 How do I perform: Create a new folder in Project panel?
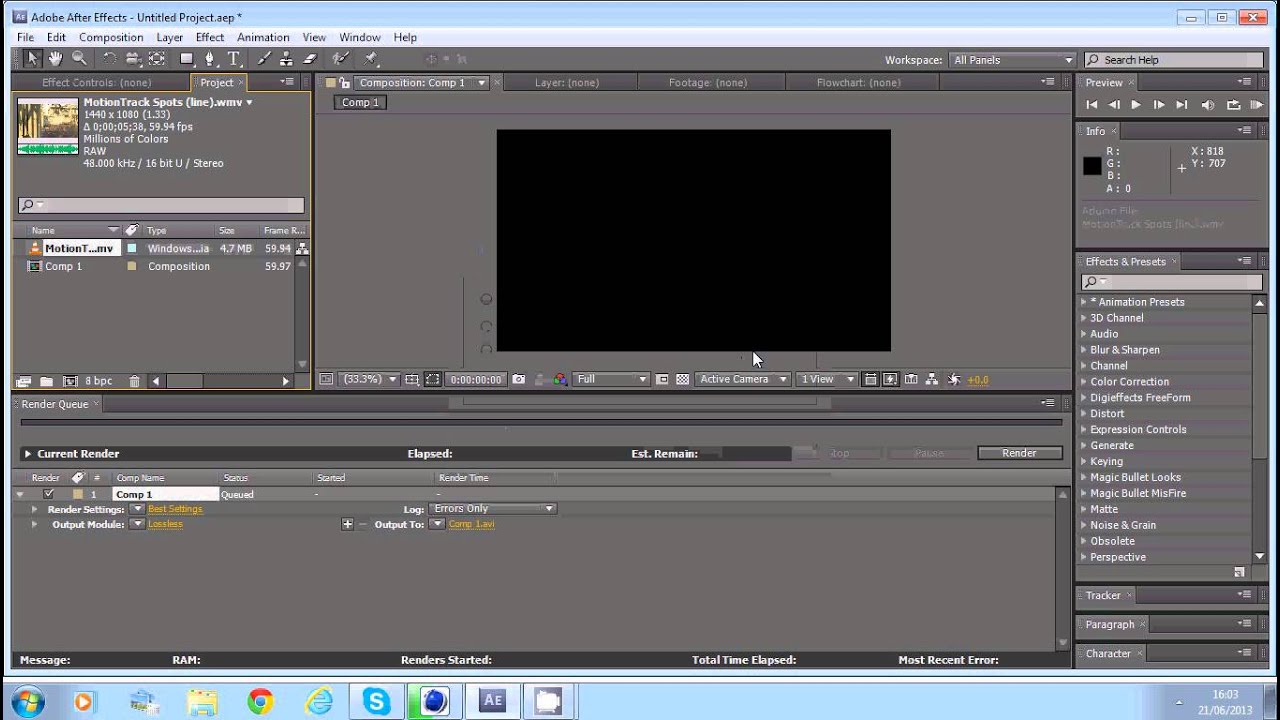(x=46, y=381)
